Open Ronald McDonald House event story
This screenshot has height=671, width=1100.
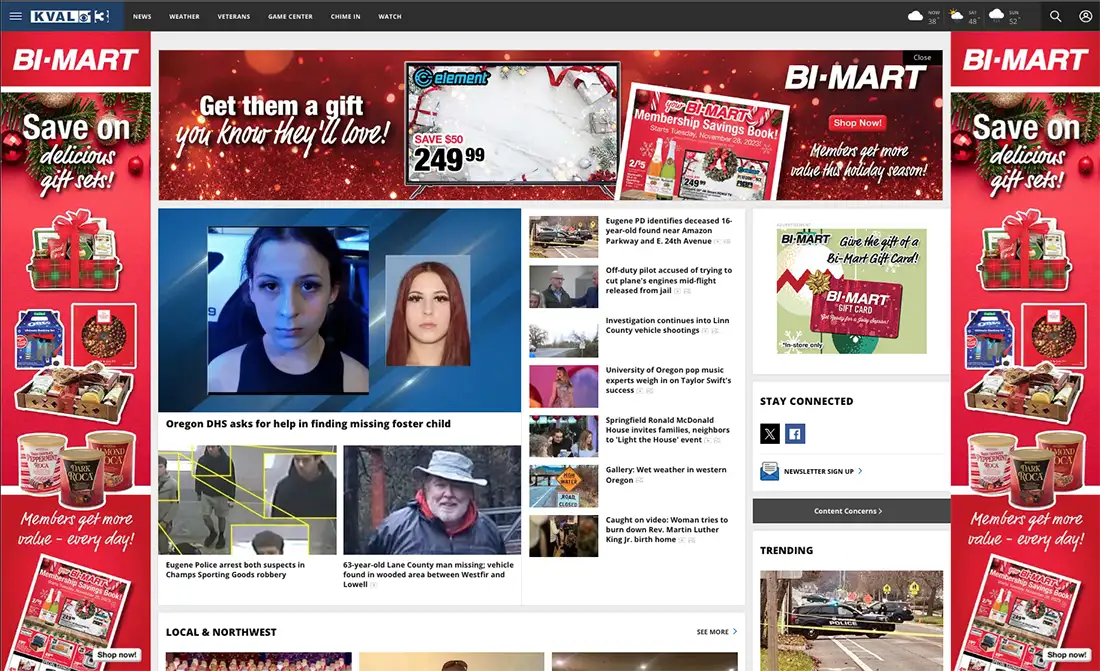(x=667, y=430)
